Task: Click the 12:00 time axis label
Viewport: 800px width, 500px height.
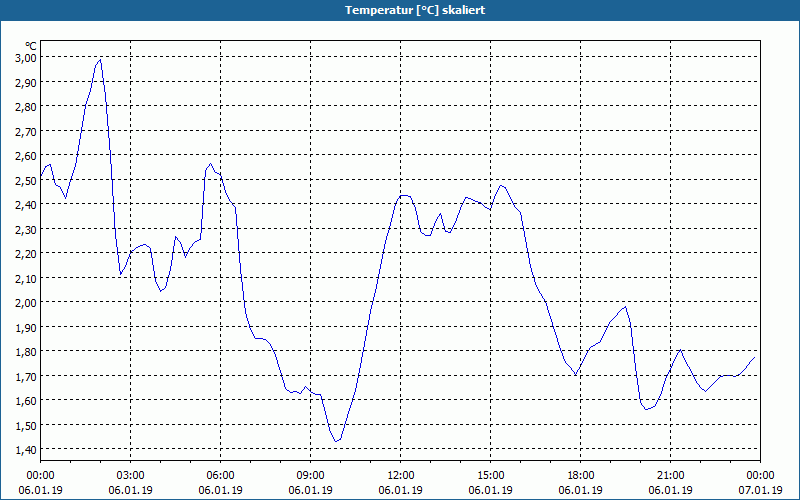Action: click(x=401, y=476)
